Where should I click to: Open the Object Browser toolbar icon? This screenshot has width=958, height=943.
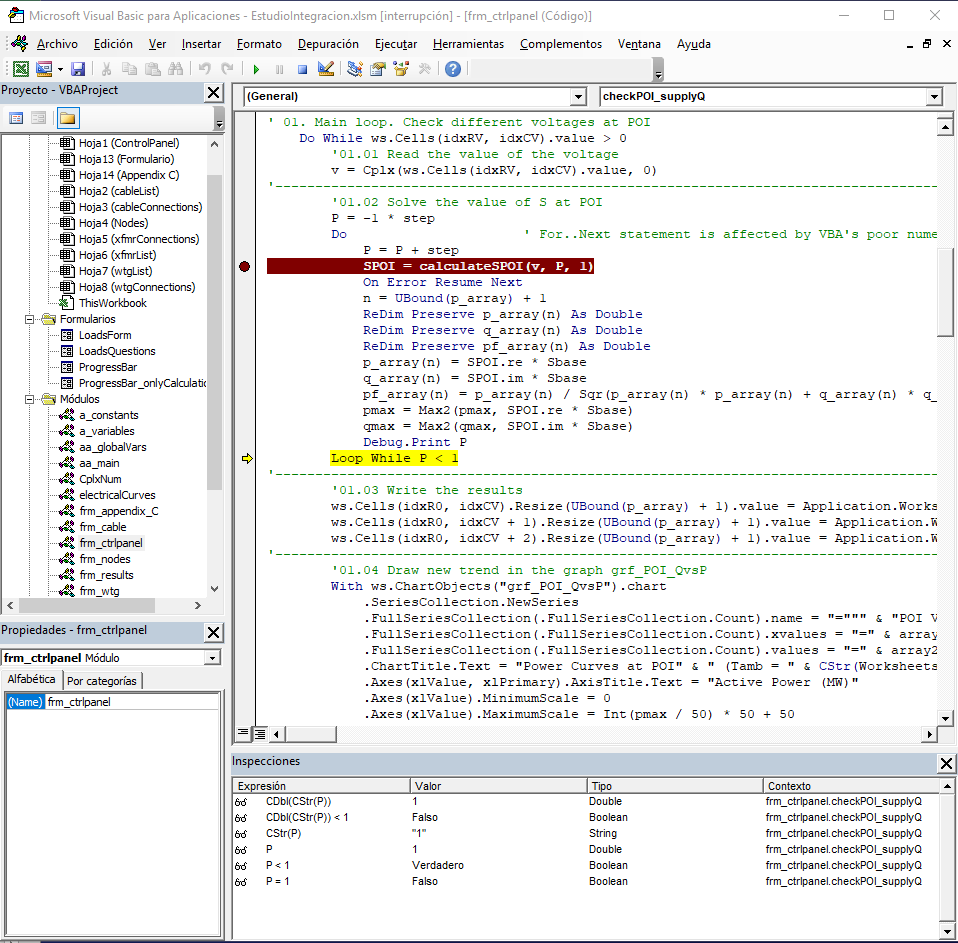click(x=401, y=69)
